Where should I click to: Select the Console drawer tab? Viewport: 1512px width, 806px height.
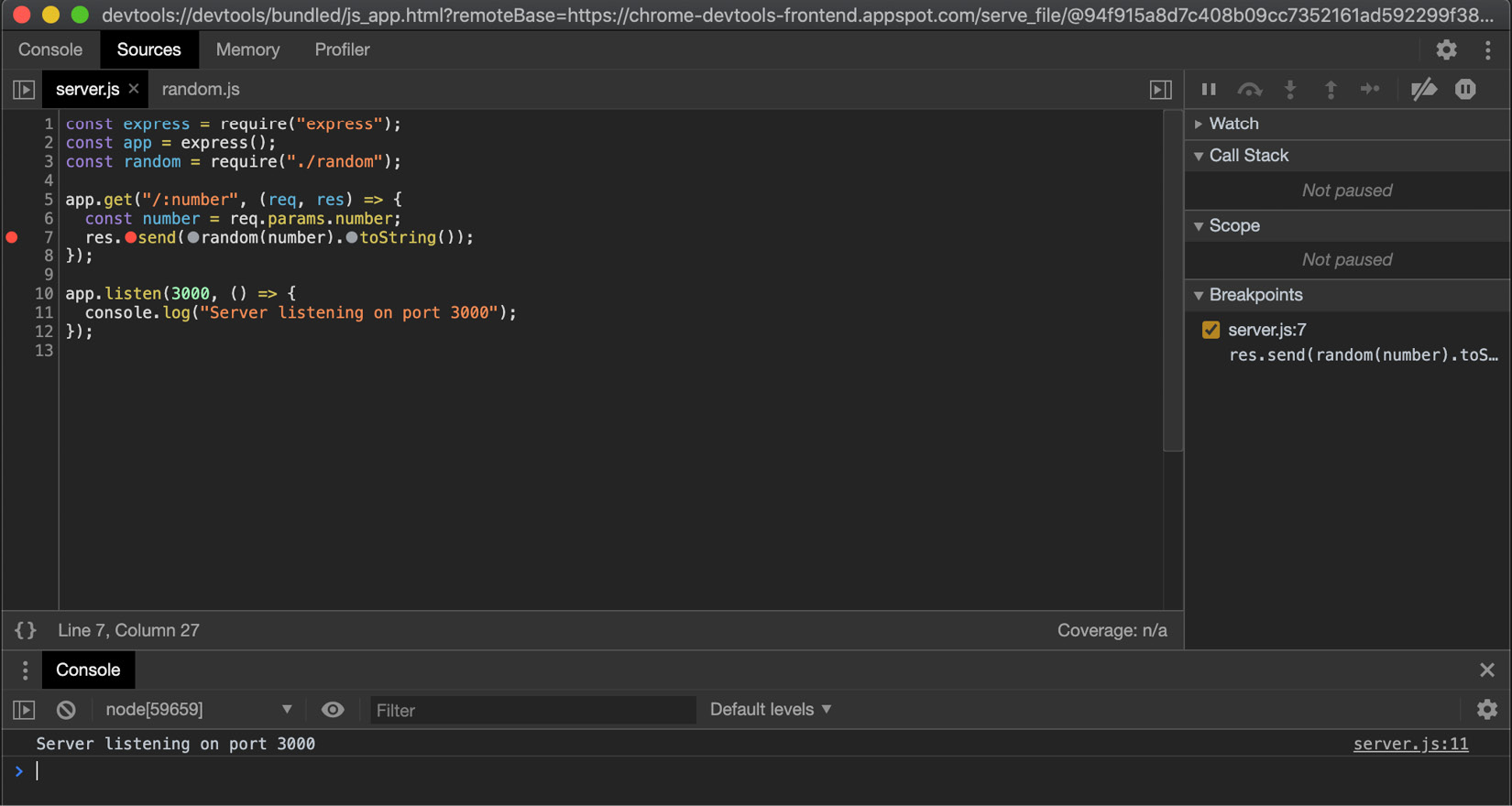pyautogui.click(x=88, y=670)
